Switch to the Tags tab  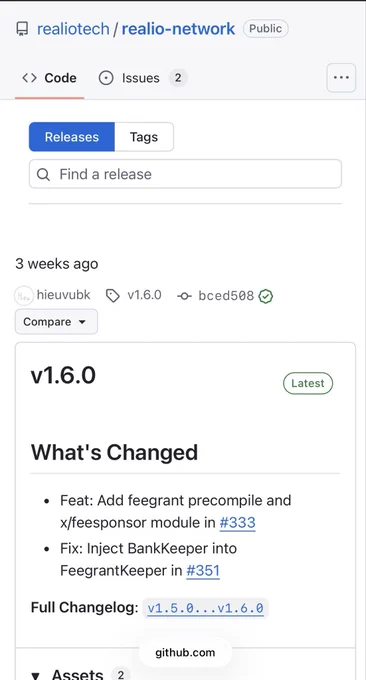(x=144, y=137)
